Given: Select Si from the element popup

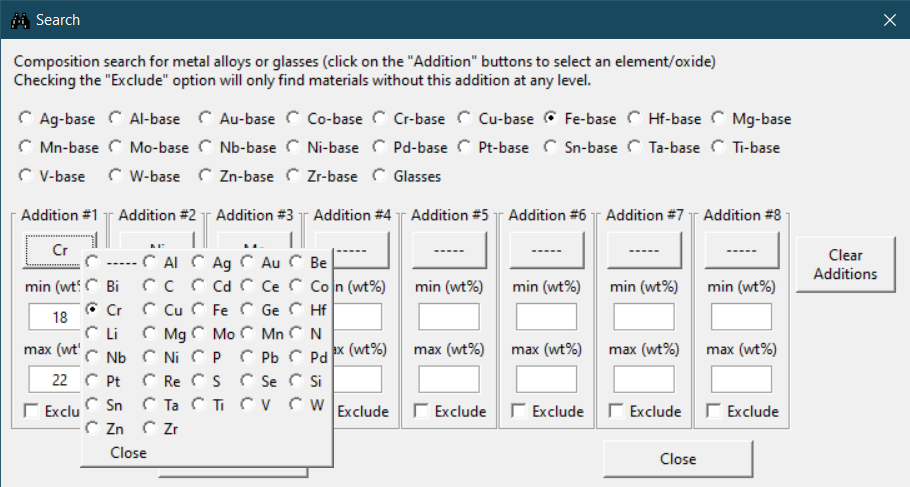Looking at the screenshot, I should [297, 381].
